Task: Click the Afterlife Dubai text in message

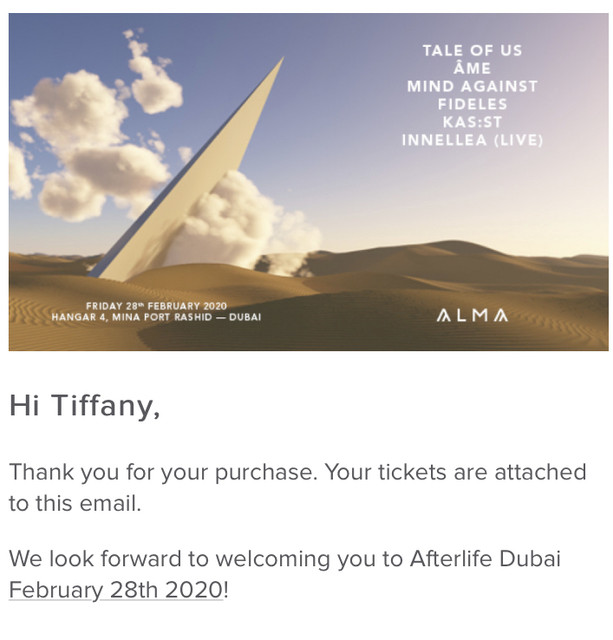Action: pyautogui.click(x=485, y=559)
